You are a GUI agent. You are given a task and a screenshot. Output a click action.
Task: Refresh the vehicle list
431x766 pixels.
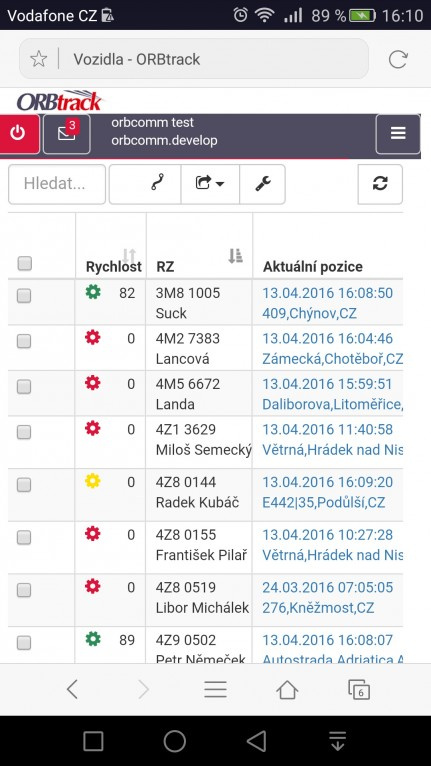(380, 184)
